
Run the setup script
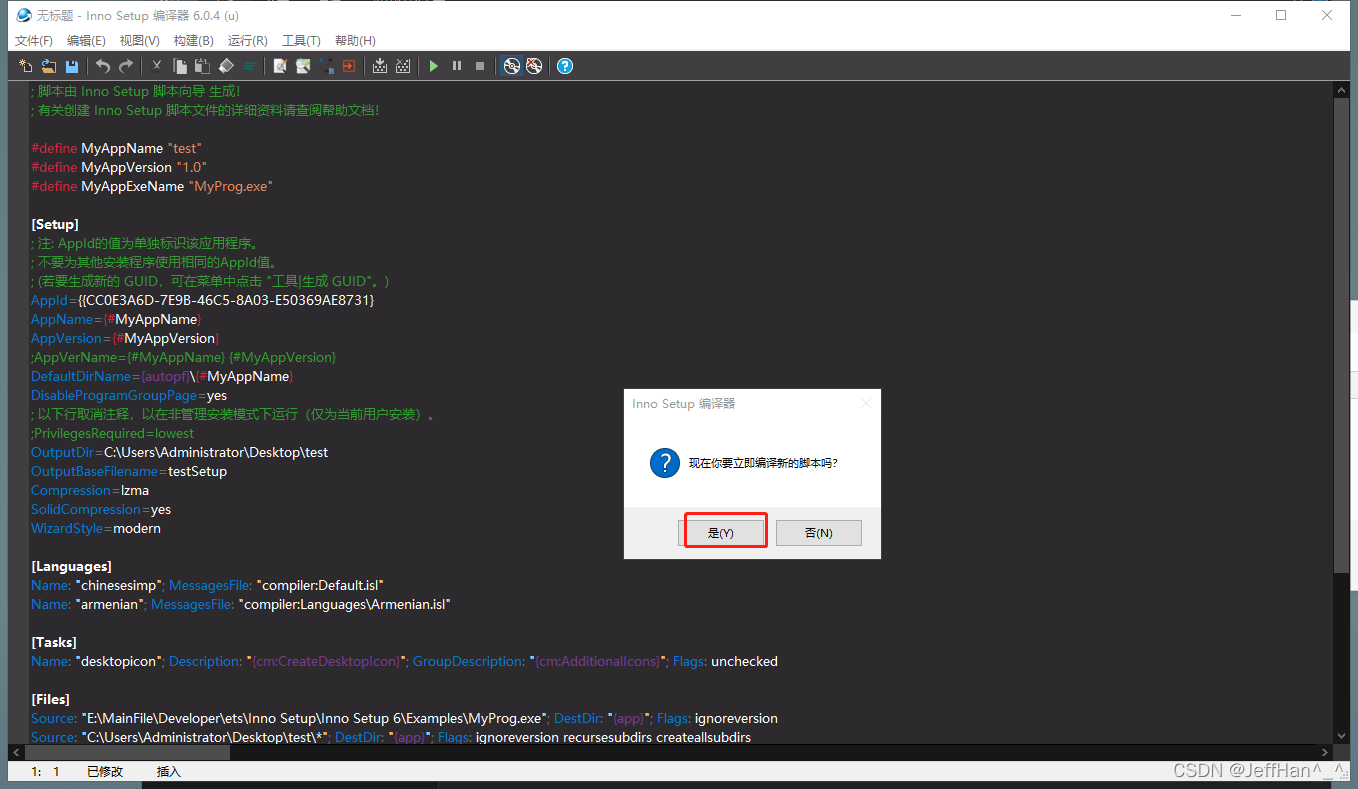click(x=433, y=66)
